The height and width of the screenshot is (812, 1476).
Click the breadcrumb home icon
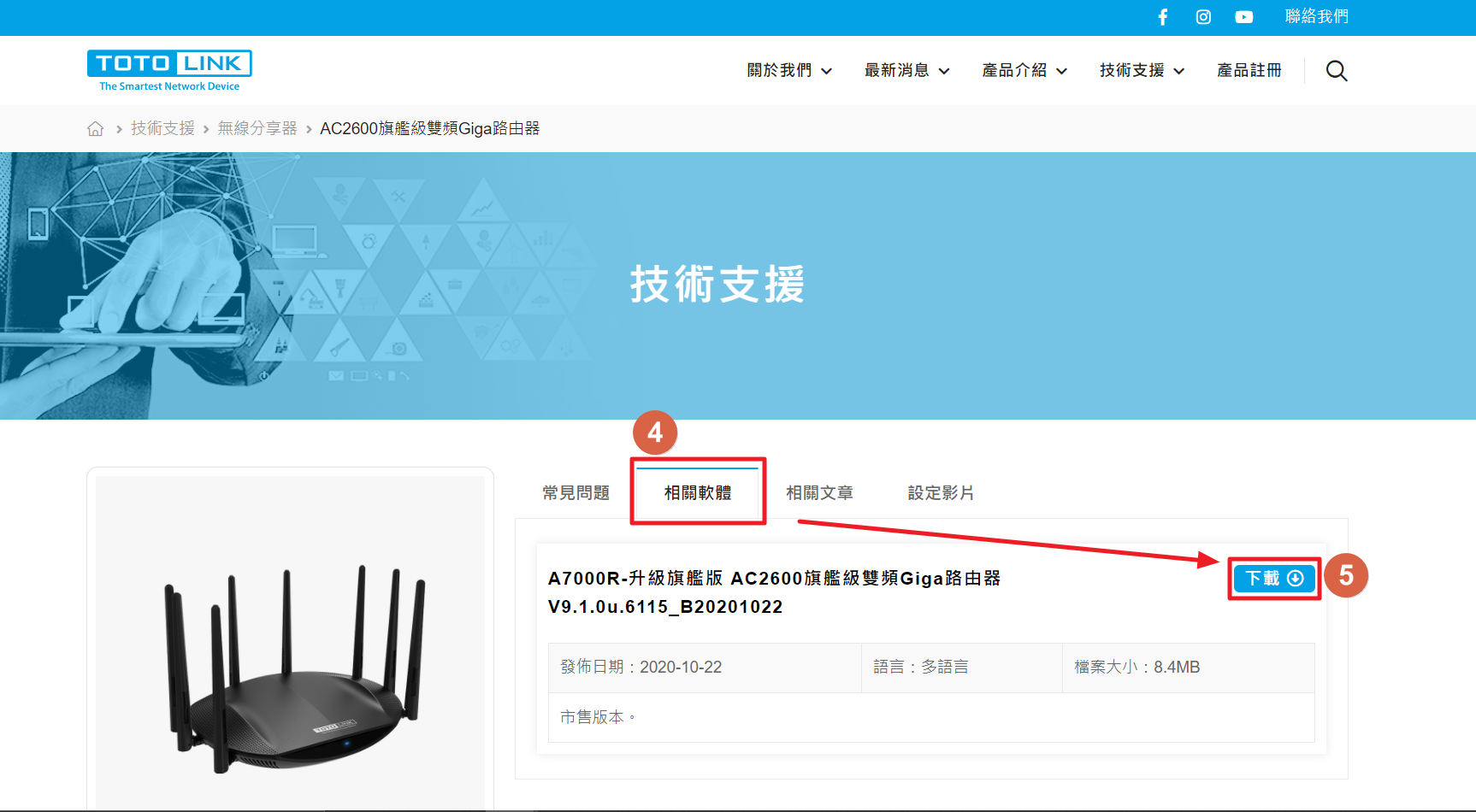pyautogui.click(x=95, y=128)
